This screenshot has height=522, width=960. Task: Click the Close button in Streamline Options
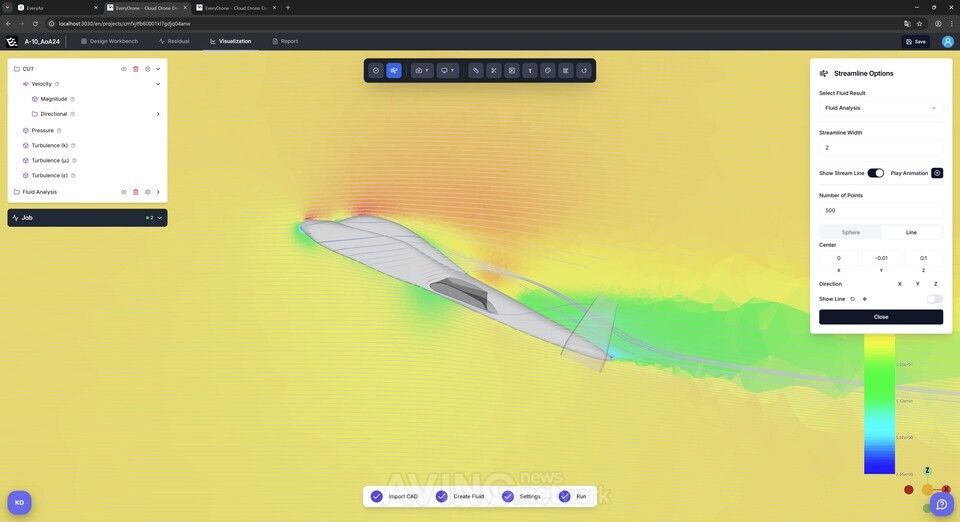click(880, 317)
